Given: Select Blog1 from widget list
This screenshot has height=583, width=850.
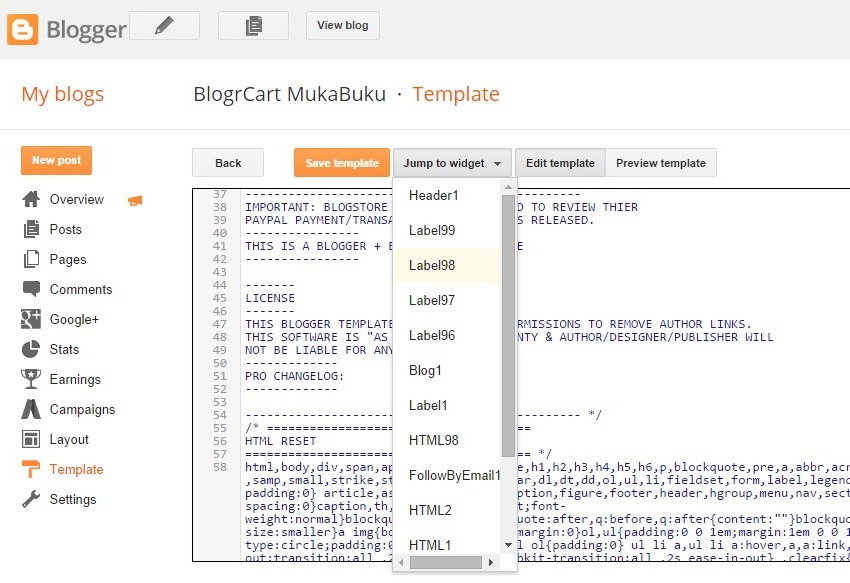Looking at the screenshot, I should 447,370.
